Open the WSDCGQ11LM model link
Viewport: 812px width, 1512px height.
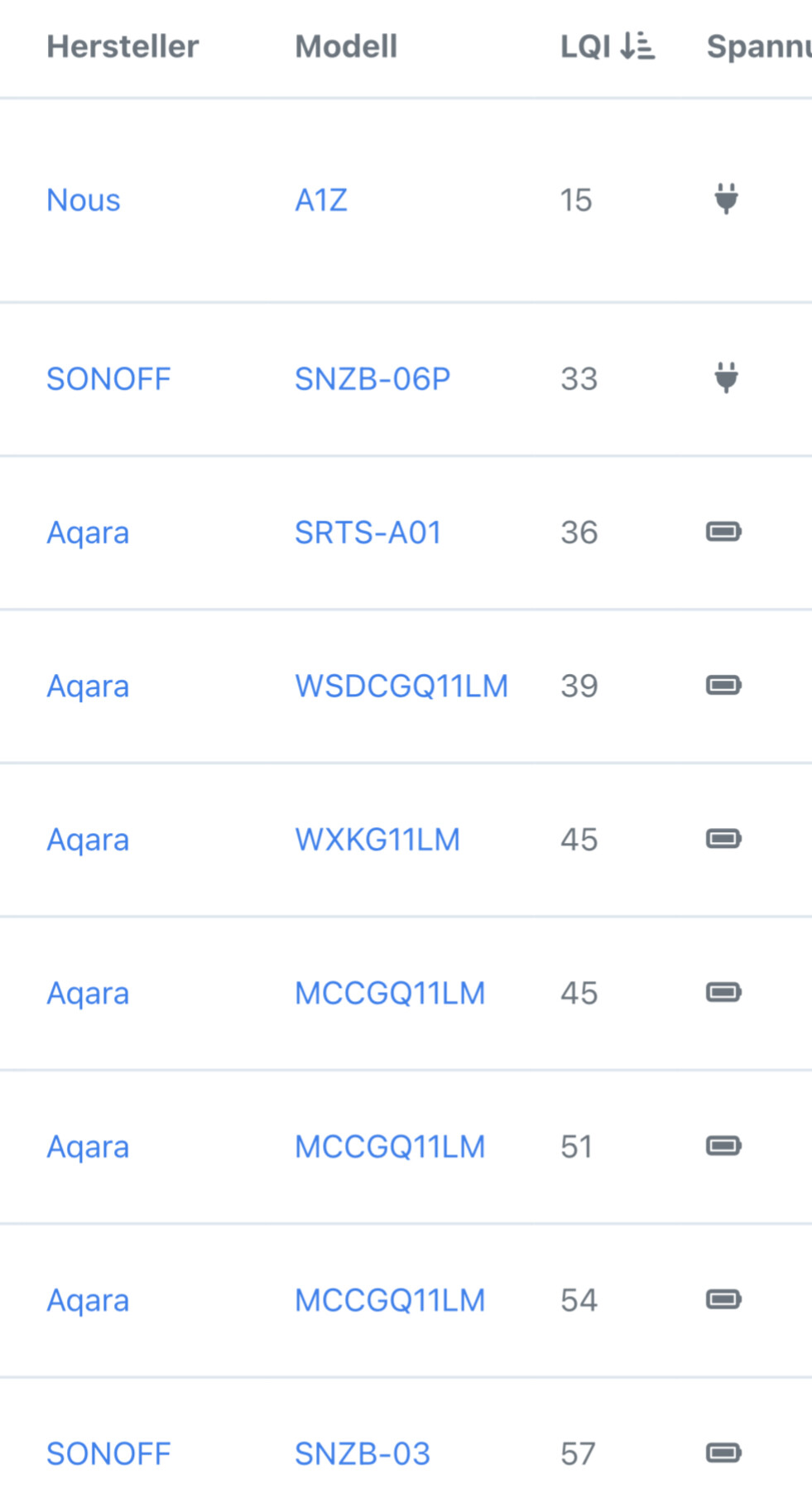pyautogui.click(x=401, y=686)
